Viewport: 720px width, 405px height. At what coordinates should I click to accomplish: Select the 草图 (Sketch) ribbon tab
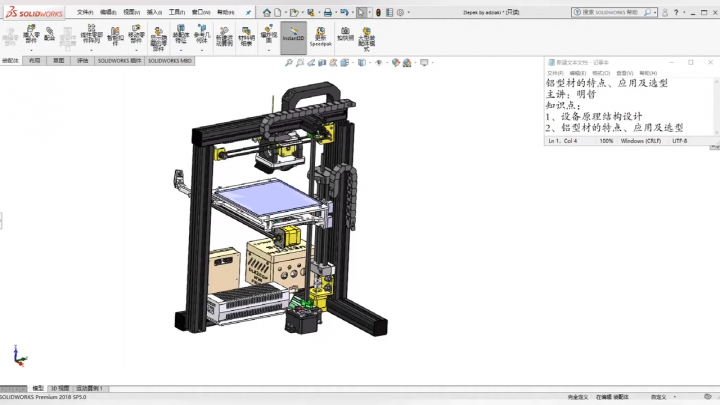click(58, 61)
